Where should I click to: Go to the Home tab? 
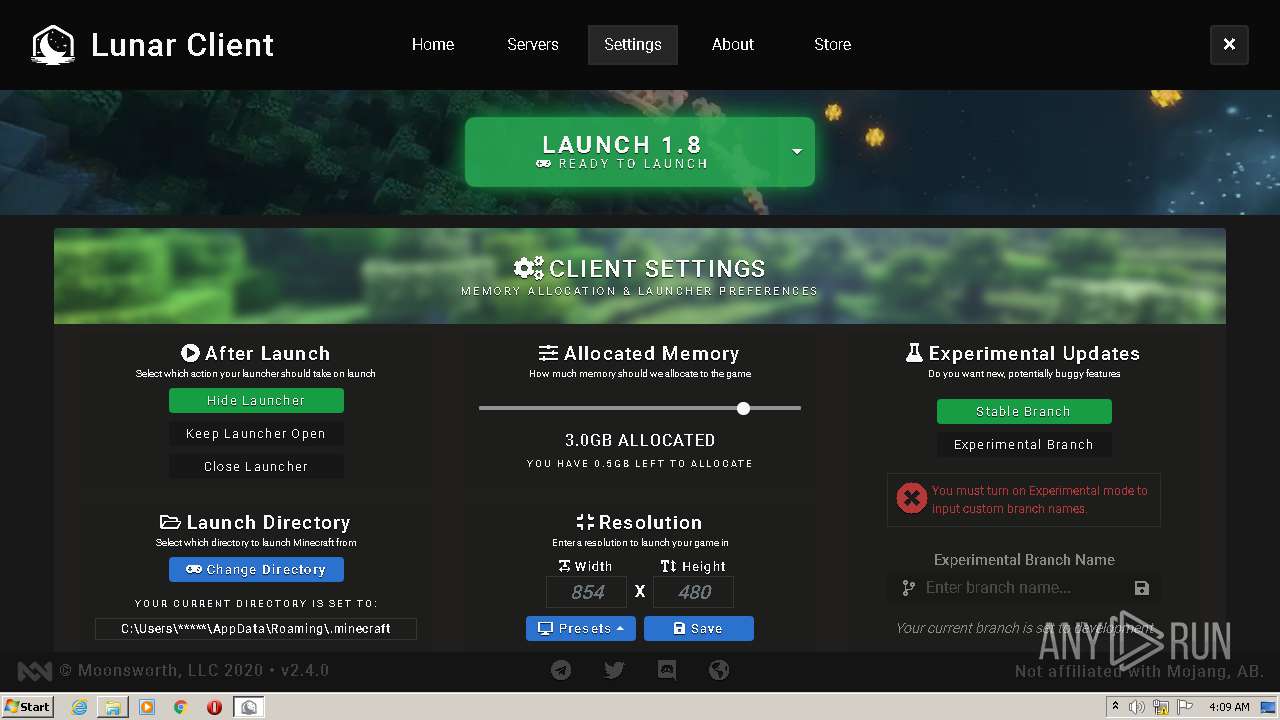coord(433,45)
